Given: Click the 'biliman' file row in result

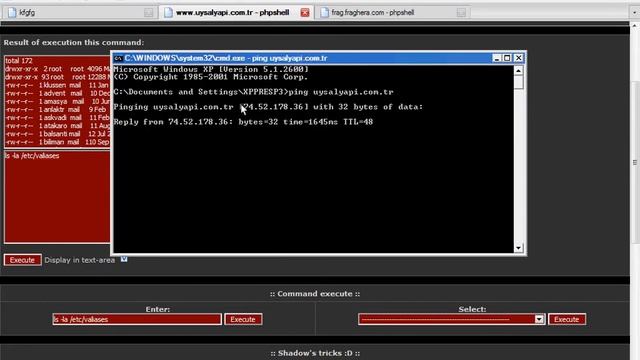Looking at the screenshot, I should point(57,142).
